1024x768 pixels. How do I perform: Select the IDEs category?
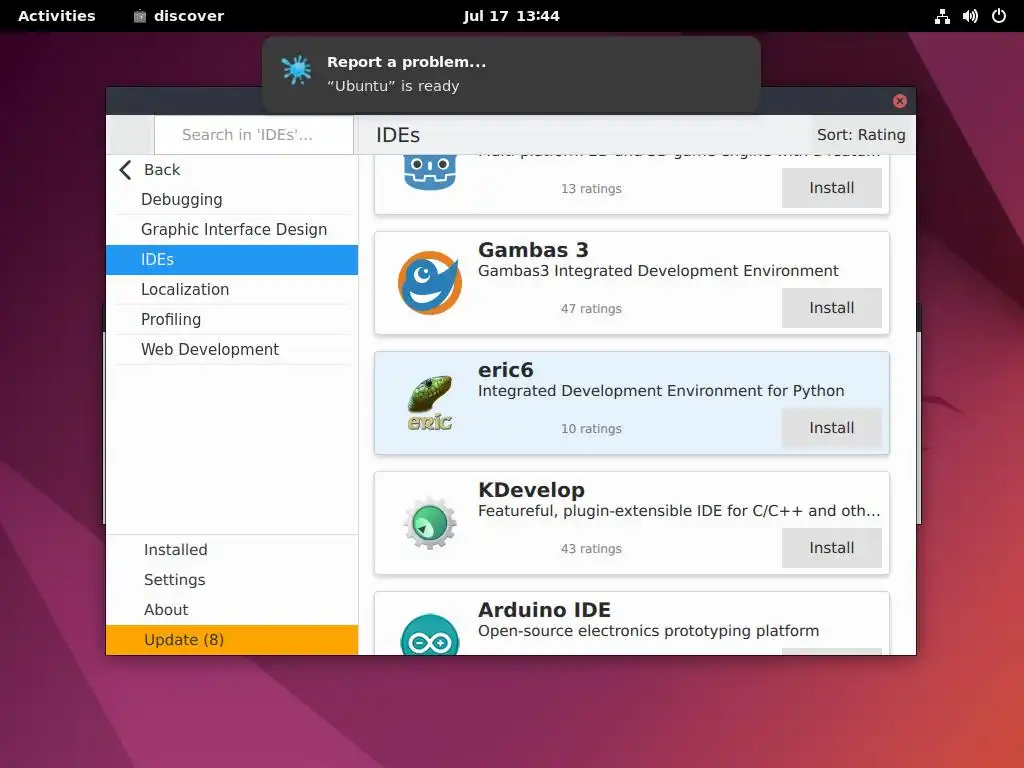[x=232, y=260]
